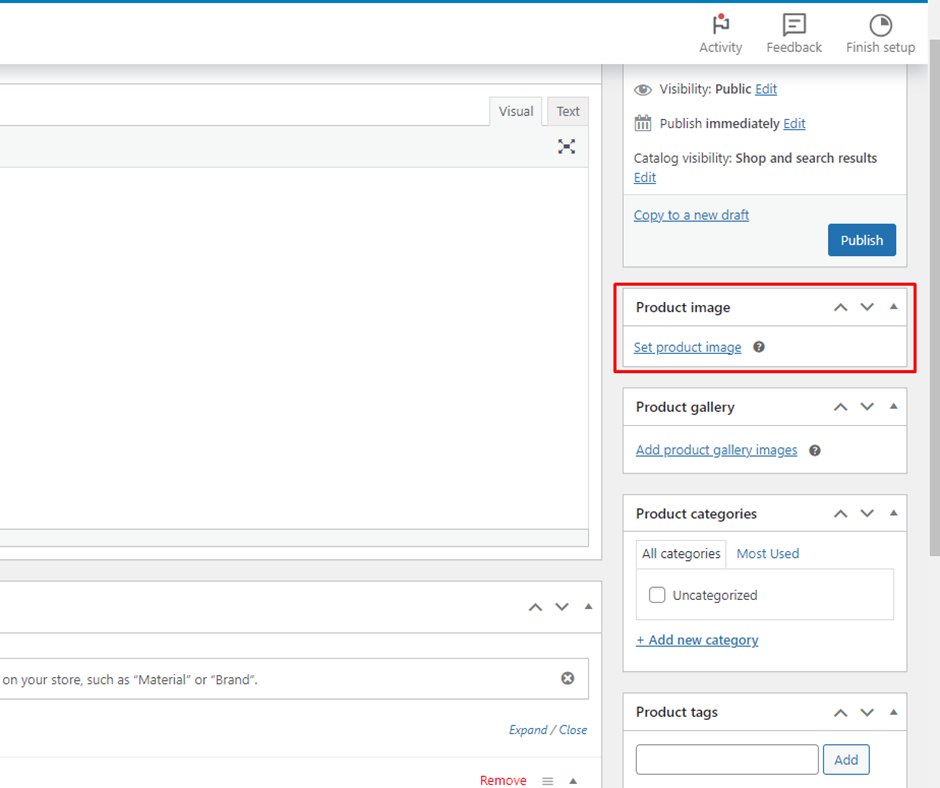The width and height of the screenshot is (940, 788).
Task: Collapse the Product image panel
Action: click(x=893, y=307)
